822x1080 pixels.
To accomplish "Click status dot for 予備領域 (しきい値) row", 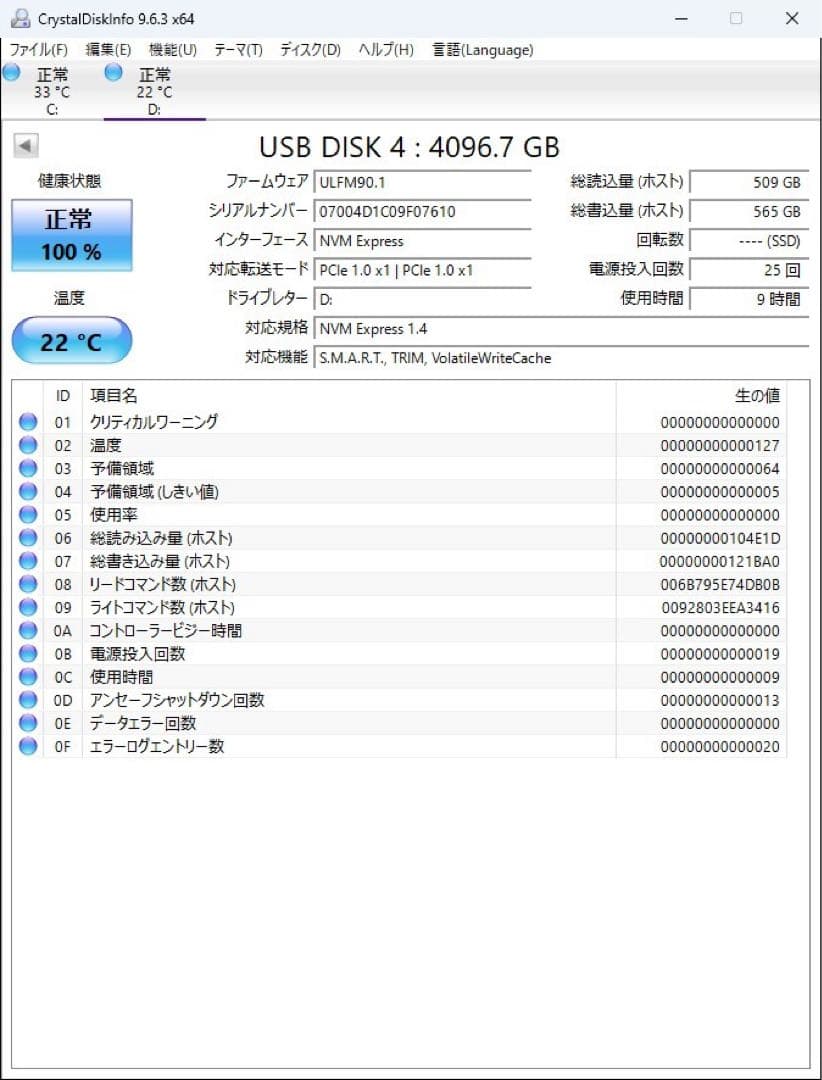I will pos(28,492).
